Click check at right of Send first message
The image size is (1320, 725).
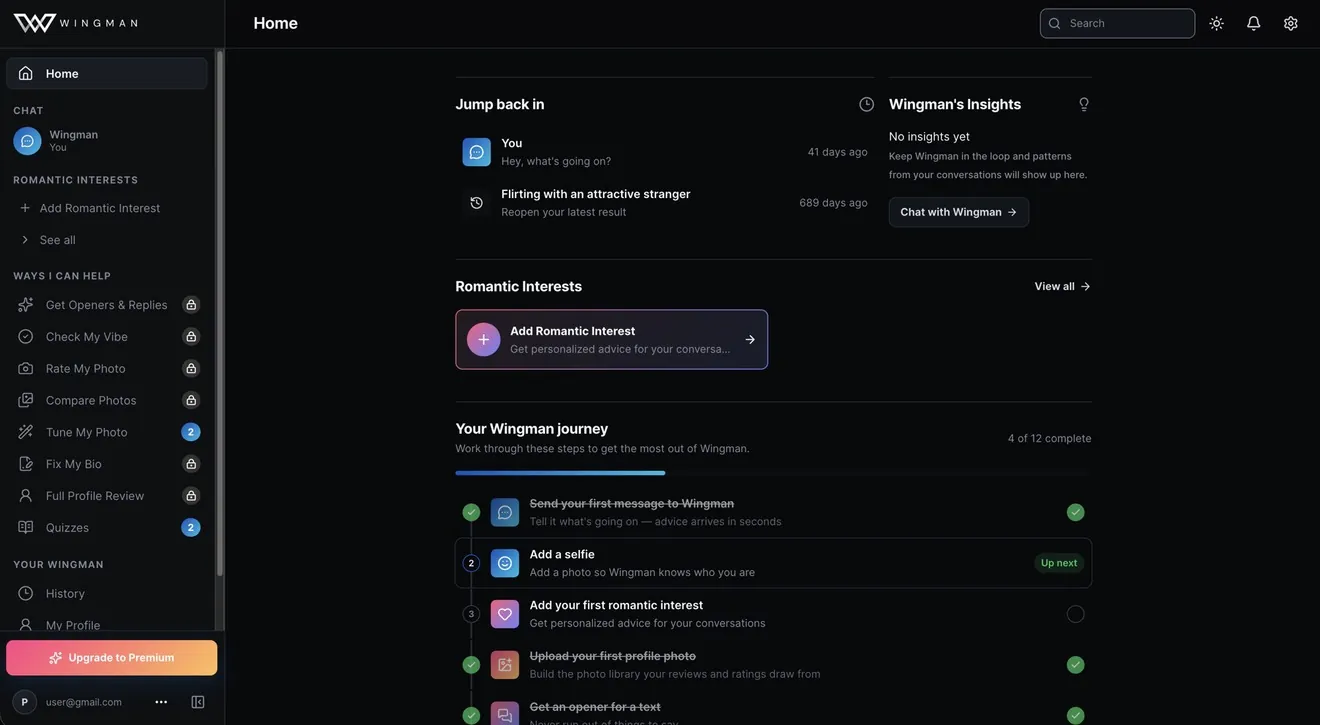tap(1076, 513)
